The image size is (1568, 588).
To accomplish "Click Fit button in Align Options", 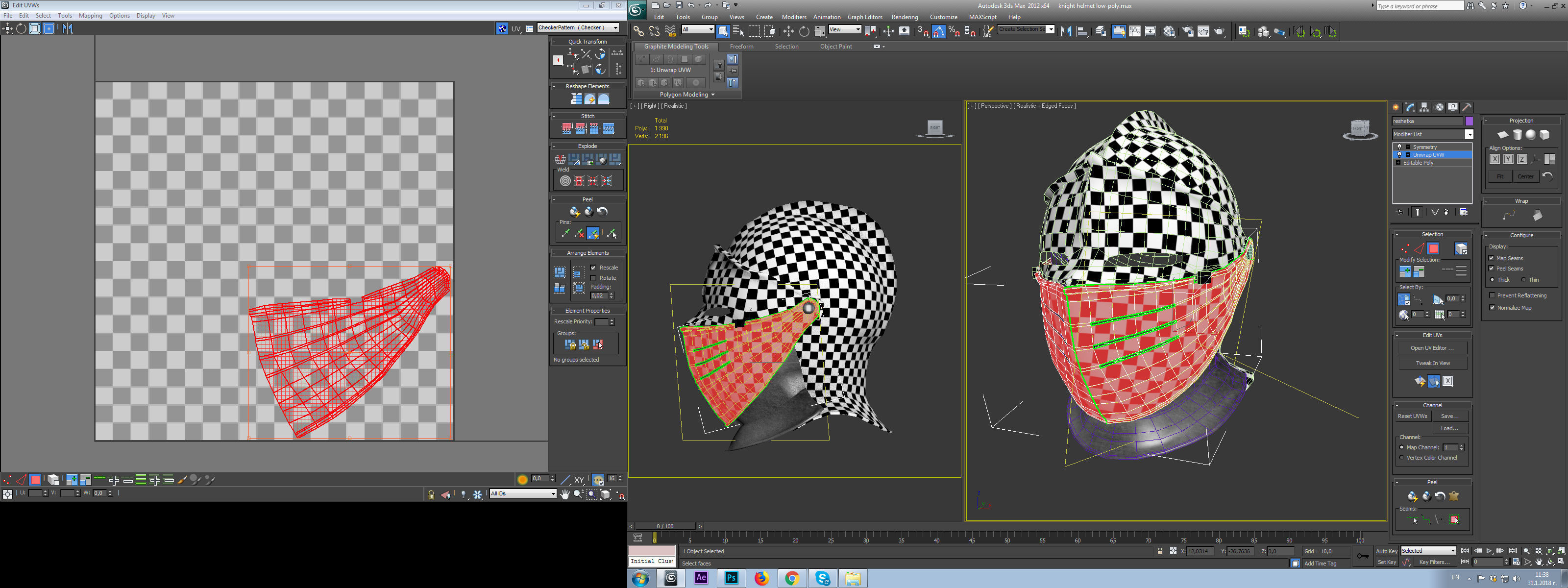I will point(1500,176).
